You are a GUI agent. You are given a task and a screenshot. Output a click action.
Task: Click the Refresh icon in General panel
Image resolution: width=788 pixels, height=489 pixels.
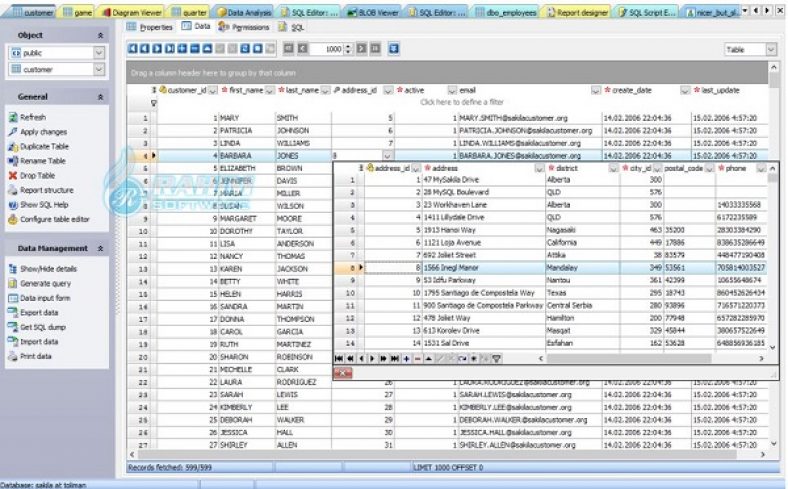click(x=13, y=118)
